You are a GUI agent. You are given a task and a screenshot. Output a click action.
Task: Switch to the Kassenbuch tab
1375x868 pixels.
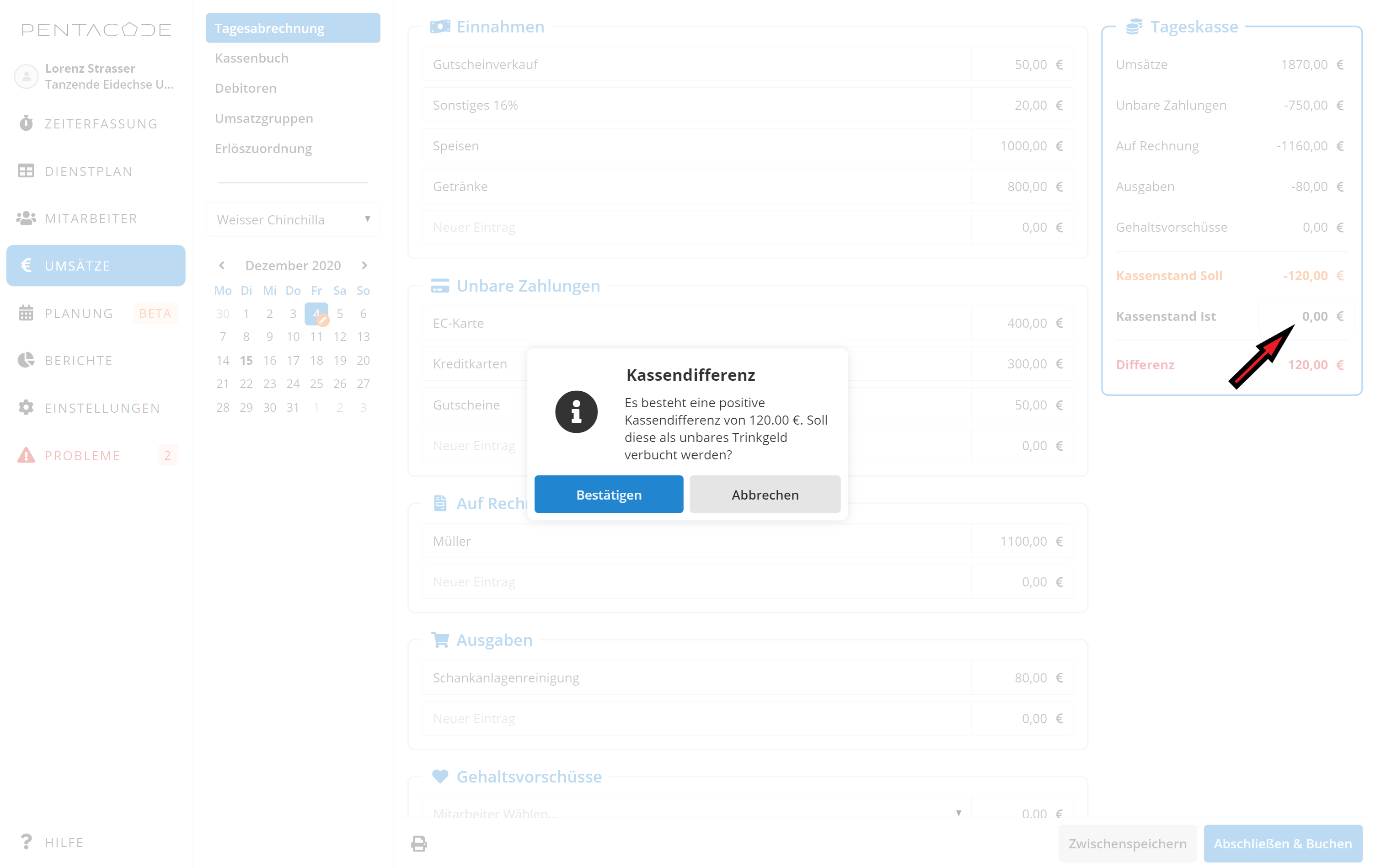point(252,58)
